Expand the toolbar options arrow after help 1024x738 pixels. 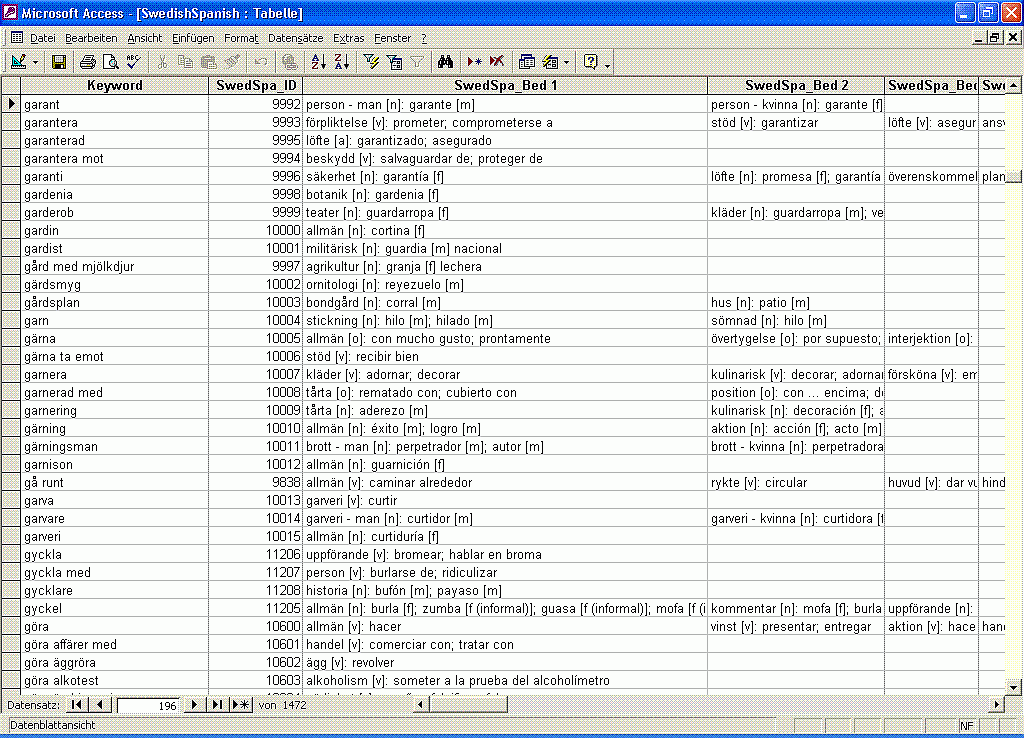click(x=607, y=65)
